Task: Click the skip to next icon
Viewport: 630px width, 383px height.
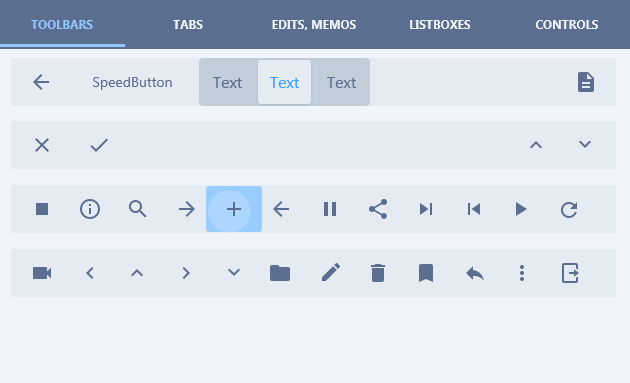Action: (x=426, y=209)
